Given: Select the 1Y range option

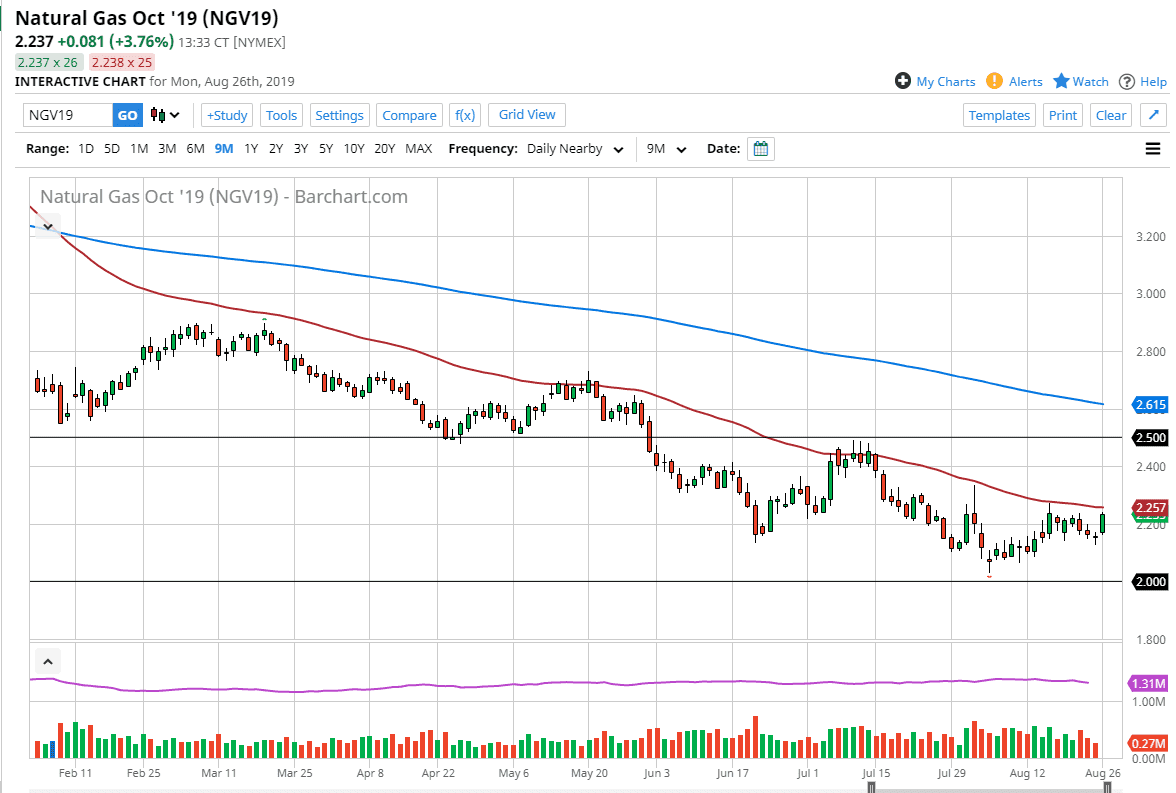Looking at the screenshot, I should click(251, 149).
